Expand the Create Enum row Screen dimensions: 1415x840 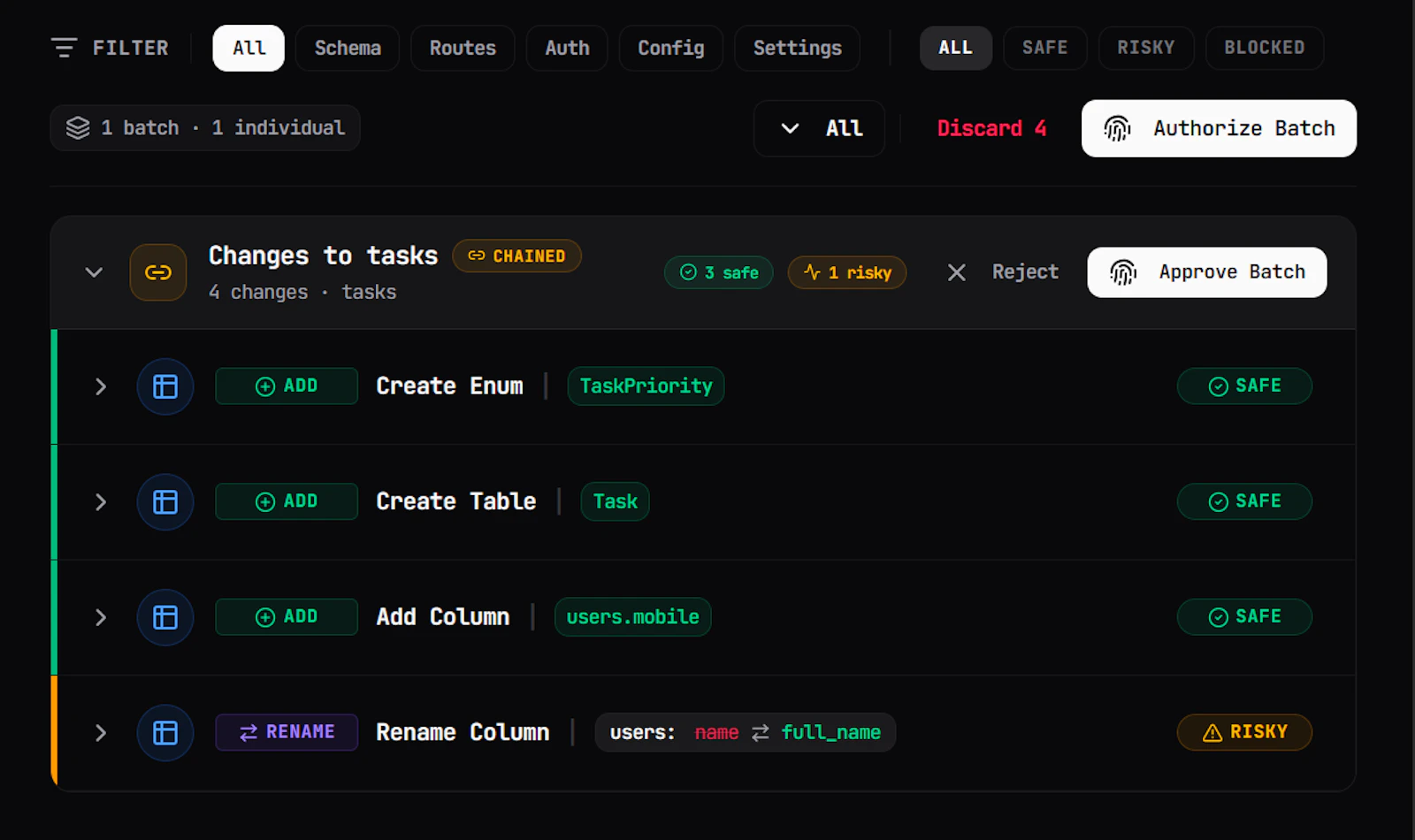click(x=101, y=386)
